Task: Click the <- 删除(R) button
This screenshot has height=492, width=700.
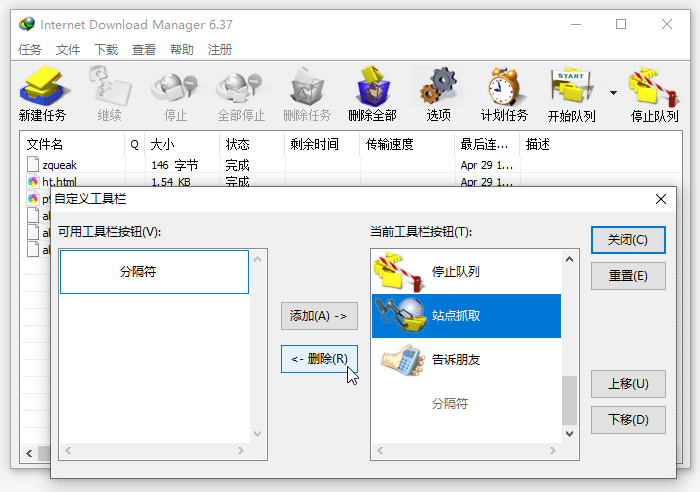Action: click(319, 359)
